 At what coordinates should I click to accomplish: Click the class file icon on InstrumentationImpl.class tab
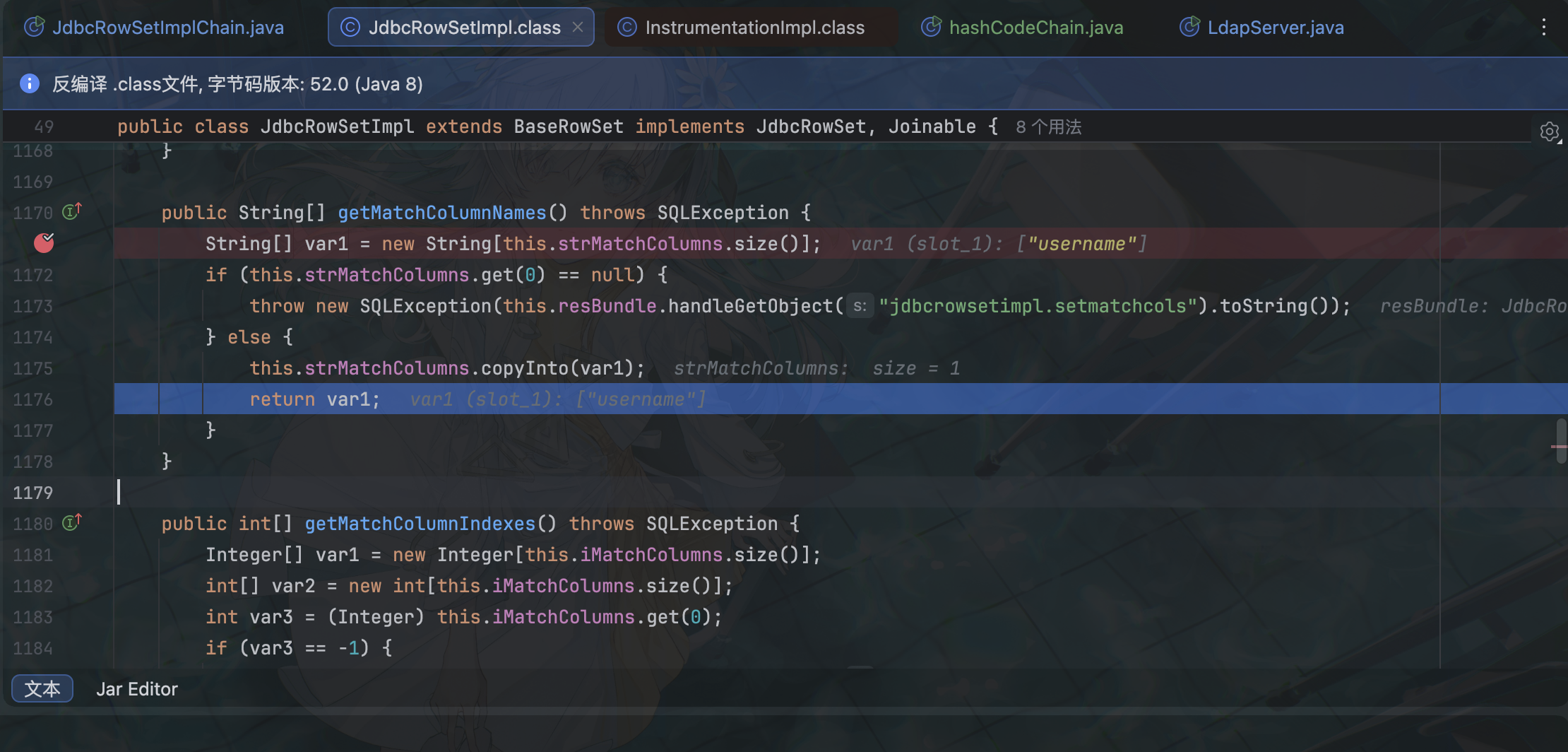626,28
